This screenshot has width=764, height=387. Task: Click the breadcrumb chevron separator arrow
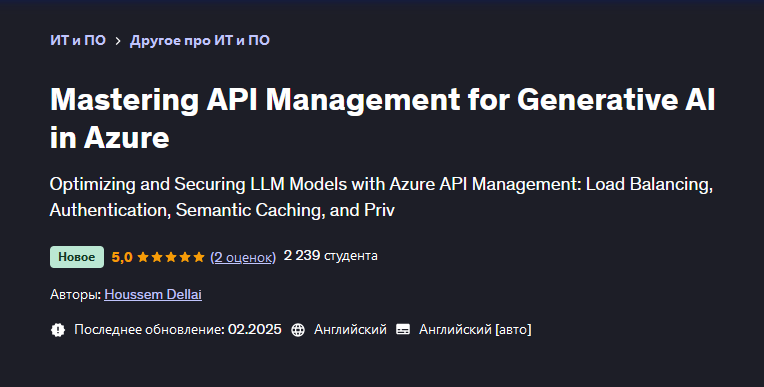[118, 41]
